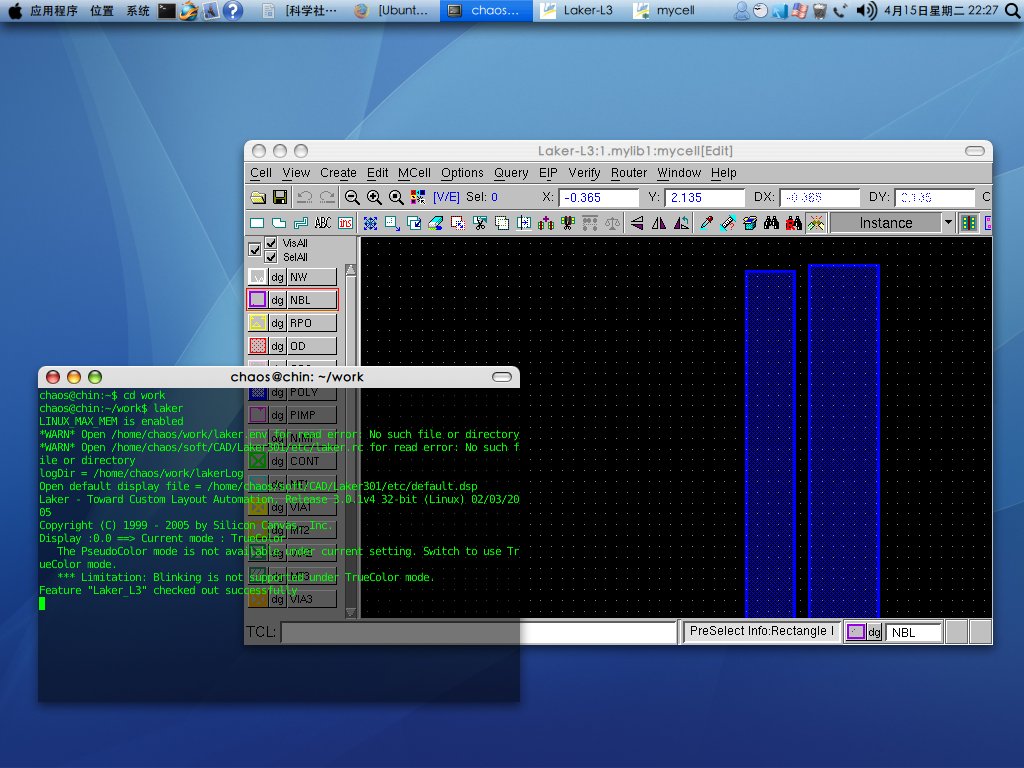The width and height of the screenshot is (1024, 768).
Task: Select the OD layer button
Action: click(x=313, y=346)
